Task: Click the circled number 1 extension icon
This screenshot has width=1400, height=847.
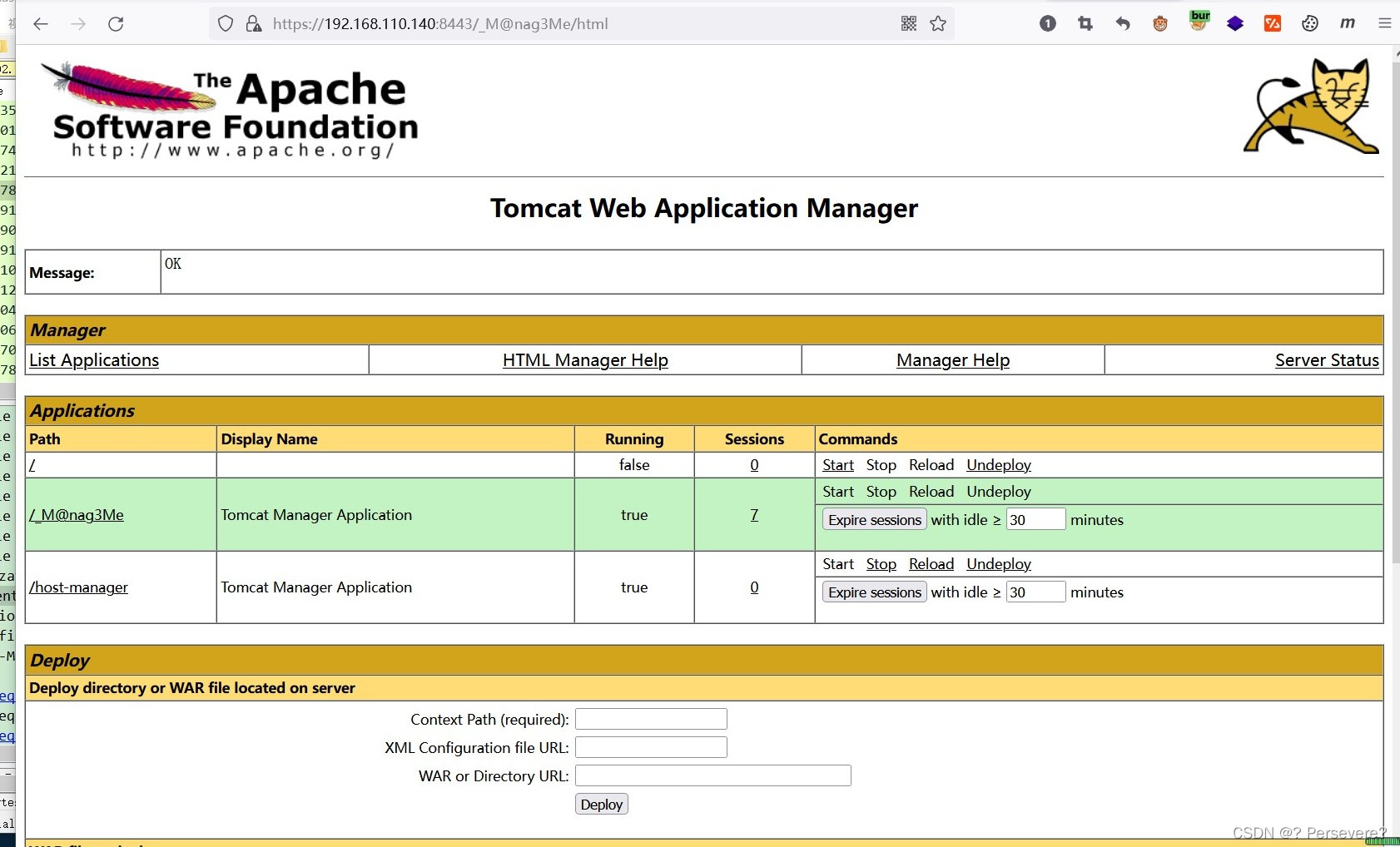Action: [x=1048, y=24]
